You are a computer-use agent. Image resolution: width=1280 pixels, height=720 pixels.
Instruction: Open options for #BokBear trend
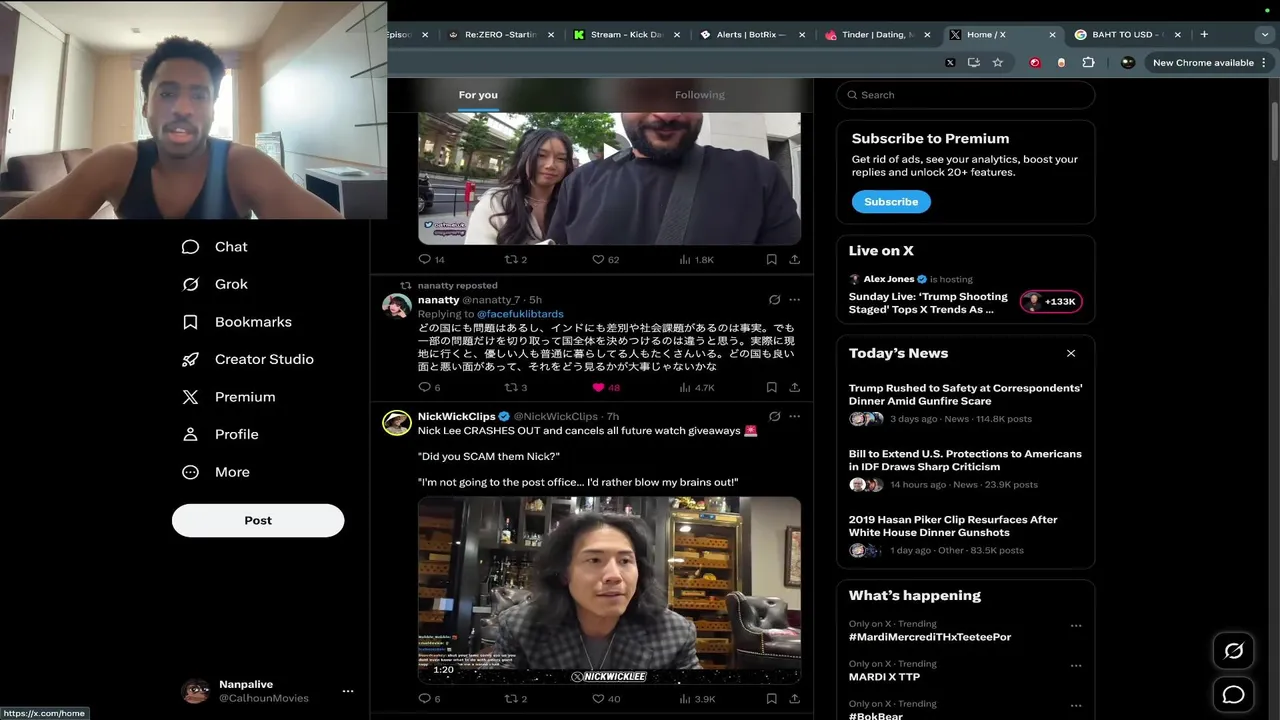pos(1076,706)
